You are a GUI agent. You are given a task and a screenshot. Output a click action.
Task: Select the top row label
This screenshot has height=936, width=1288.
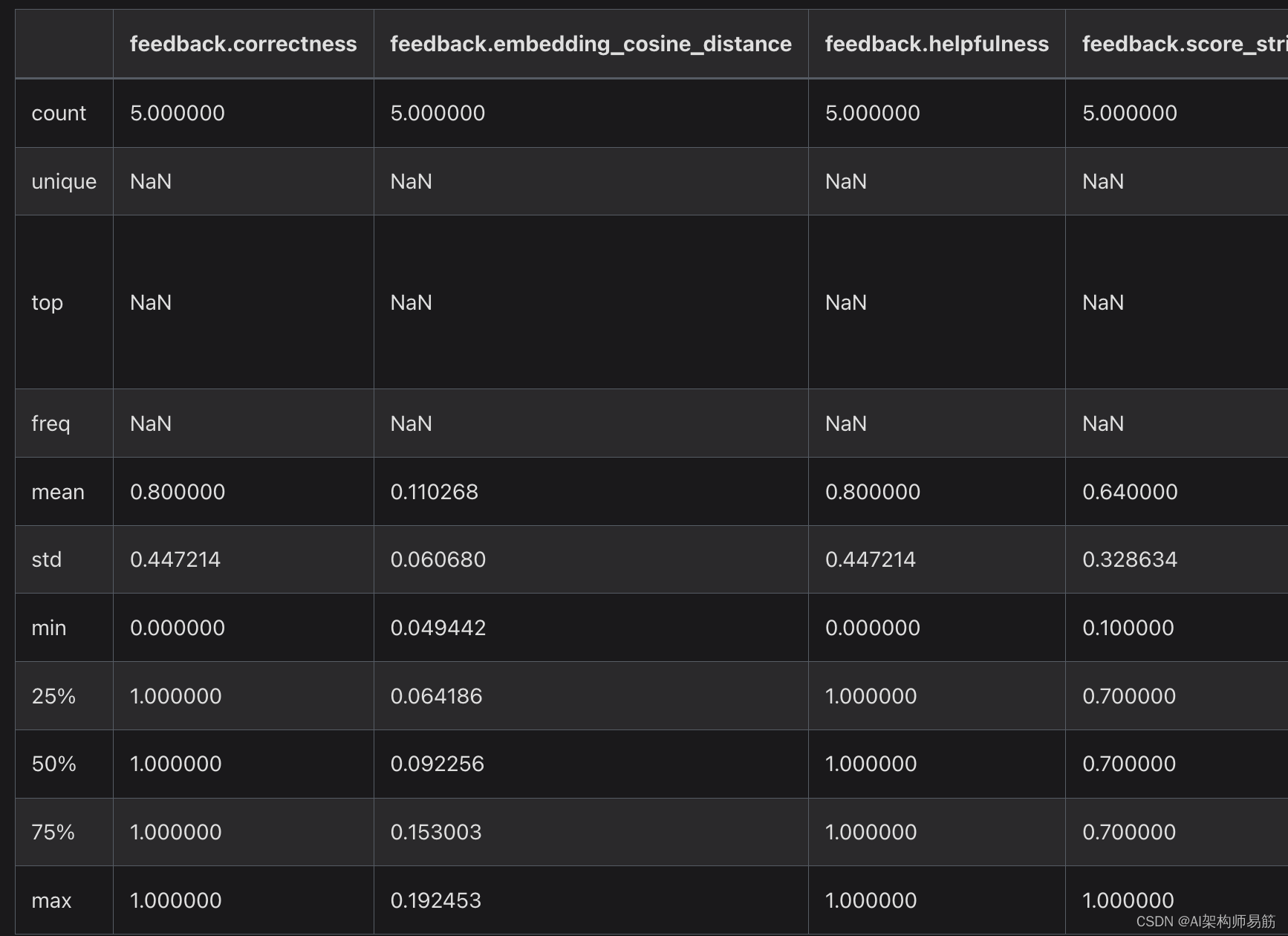coord(47,302)
